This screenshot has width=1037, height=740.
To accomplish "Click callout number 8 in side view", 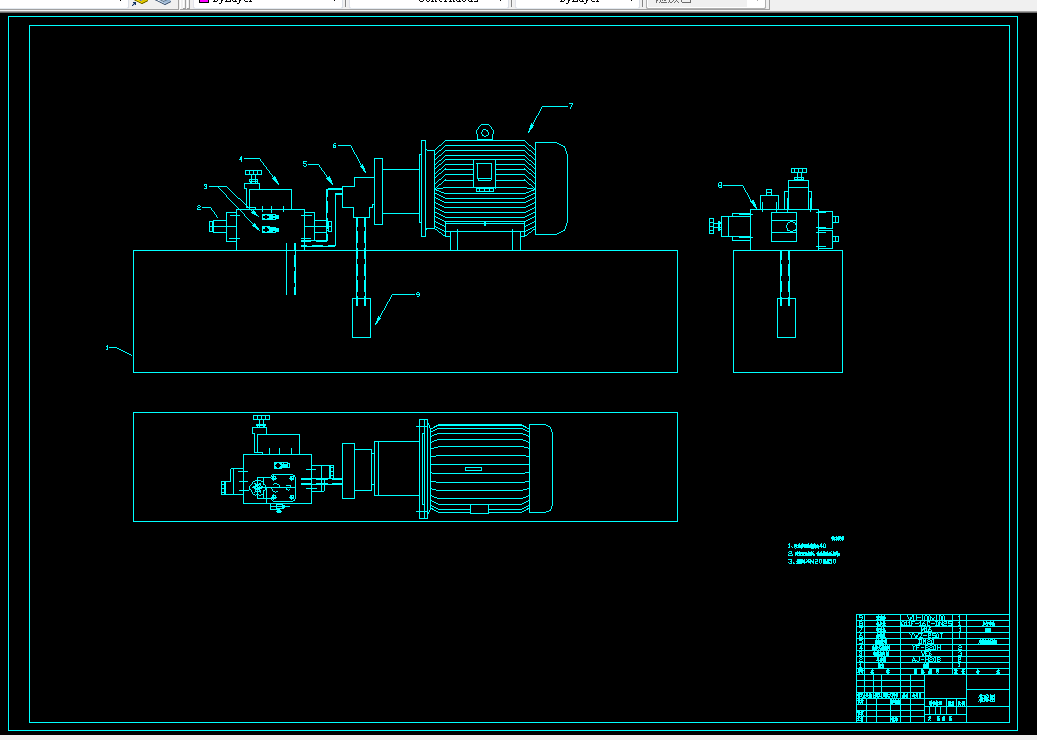I will 720,185.
